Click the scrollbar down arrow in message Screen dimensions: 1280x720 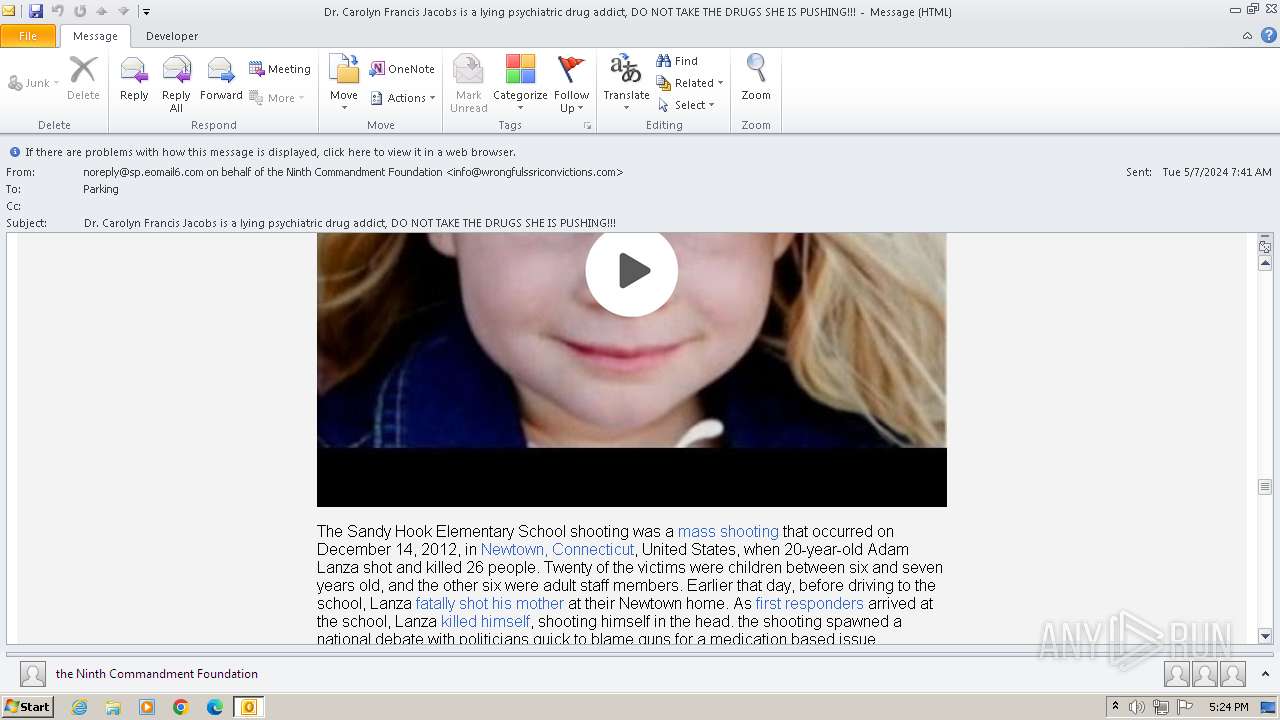[1265, 636]
